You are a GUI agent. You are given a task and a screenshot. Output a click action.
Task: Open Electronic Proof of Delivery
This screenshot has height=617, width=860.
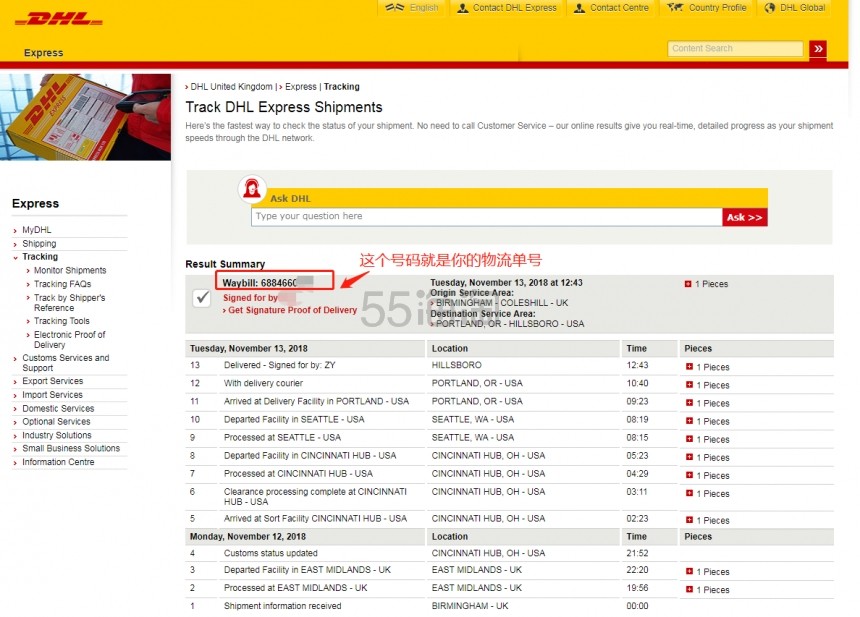point(70,339)
